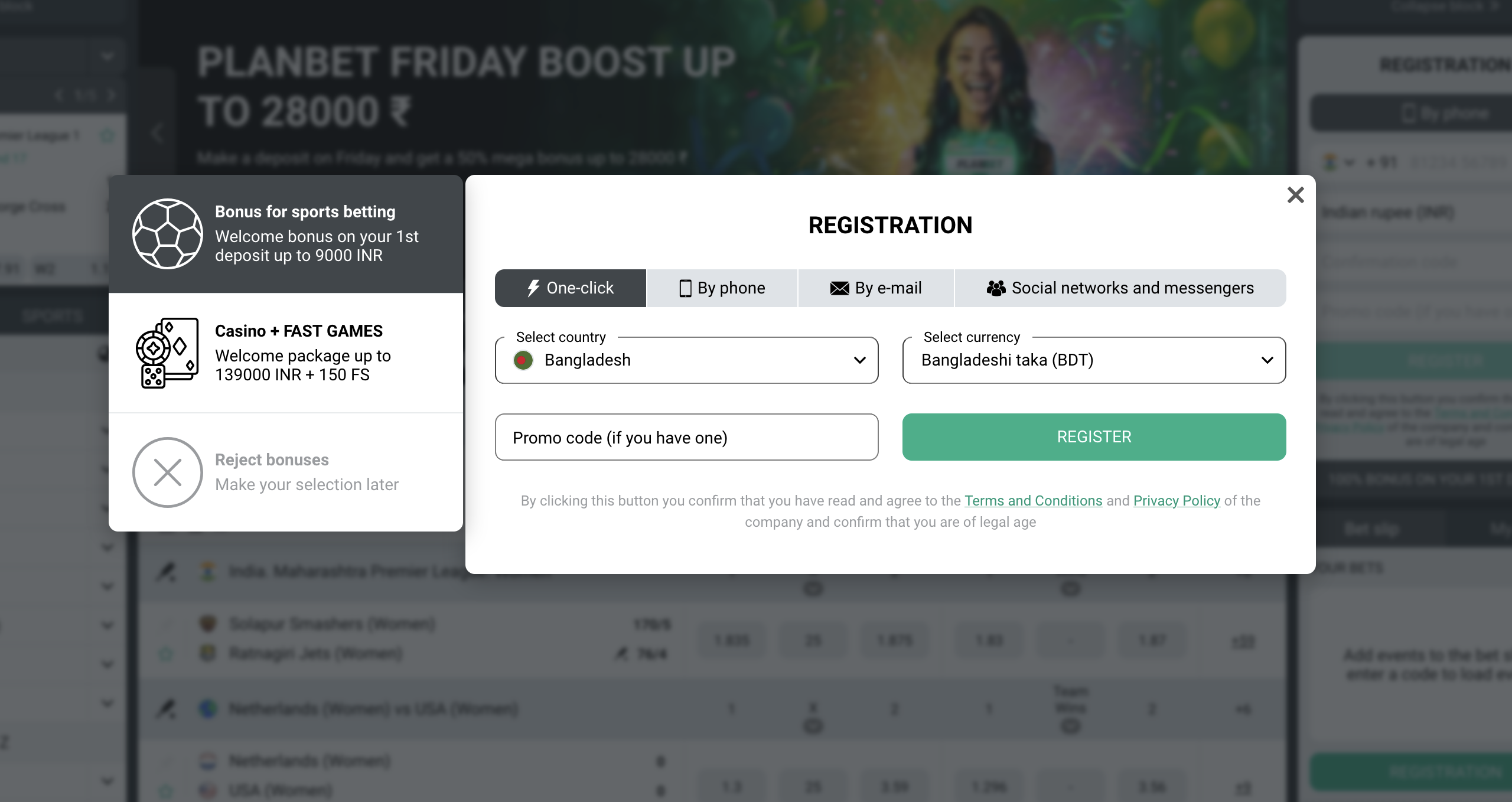Click the people icon for social networks
1512x802 pixels.
click(996, 288)
